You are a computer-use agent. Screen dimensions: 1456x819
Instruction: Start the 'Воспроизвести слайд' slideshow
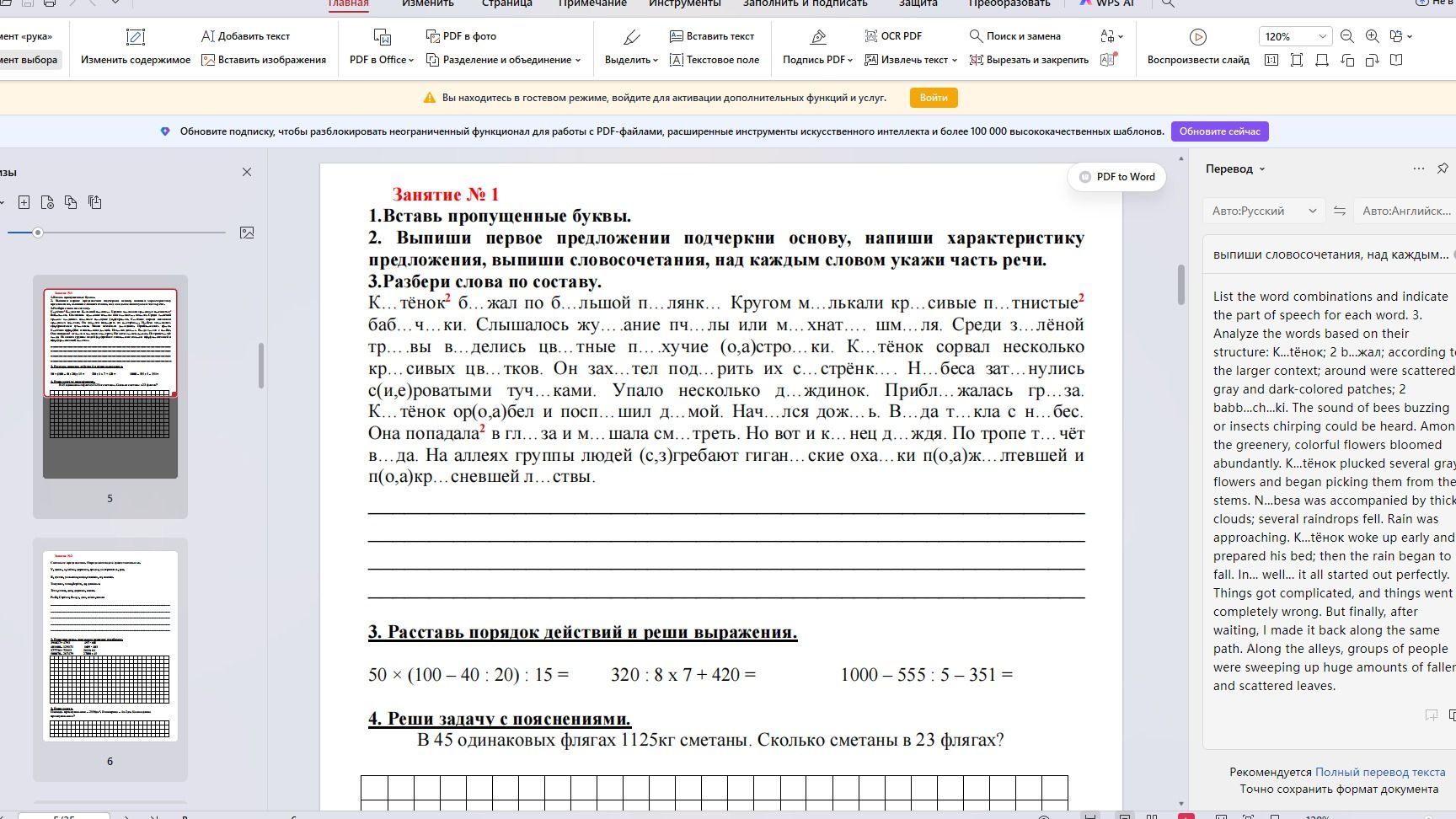click(1198, 47)
